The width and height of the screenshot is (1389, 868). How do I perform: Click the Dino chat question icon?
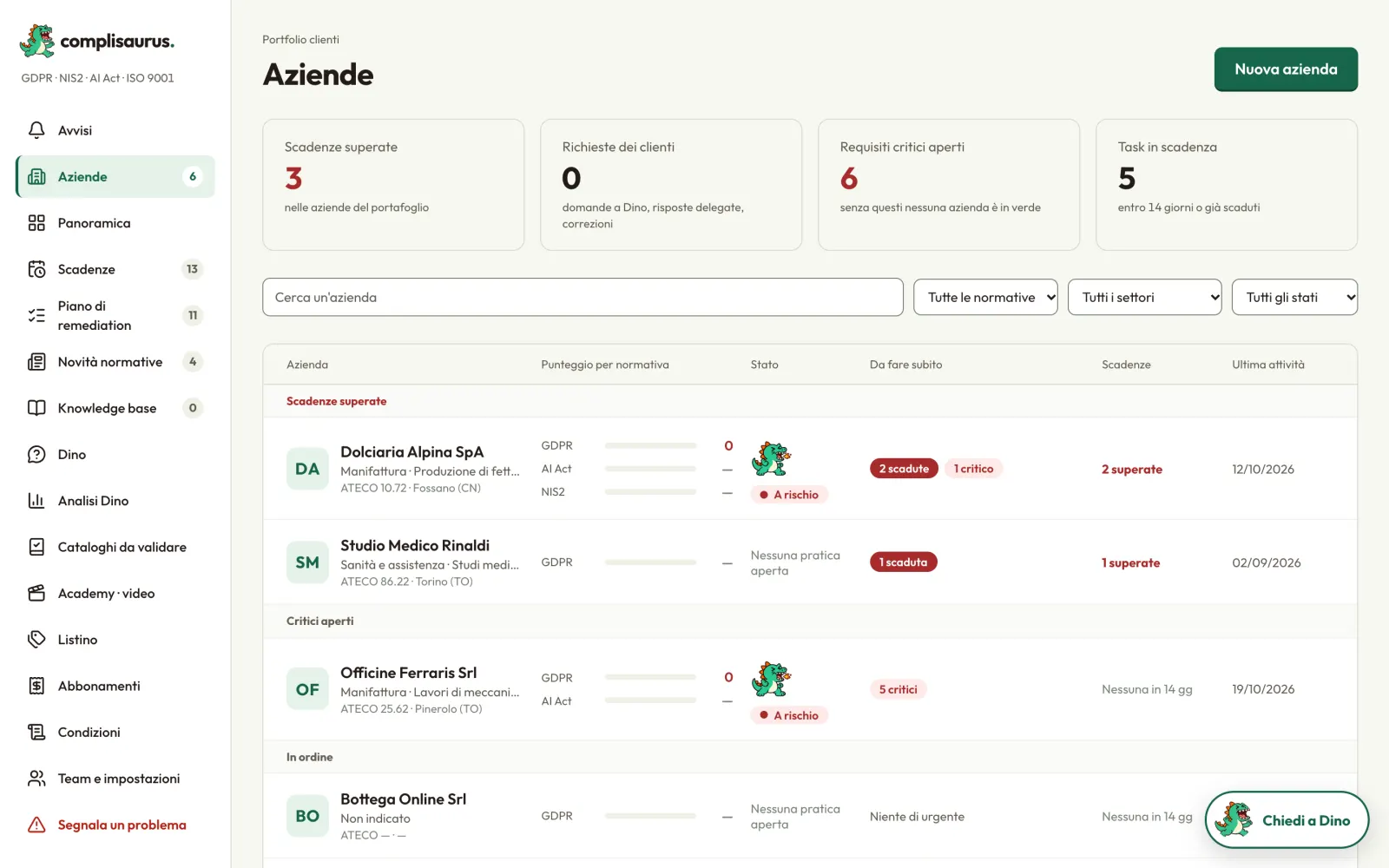(x=36, y=454)
